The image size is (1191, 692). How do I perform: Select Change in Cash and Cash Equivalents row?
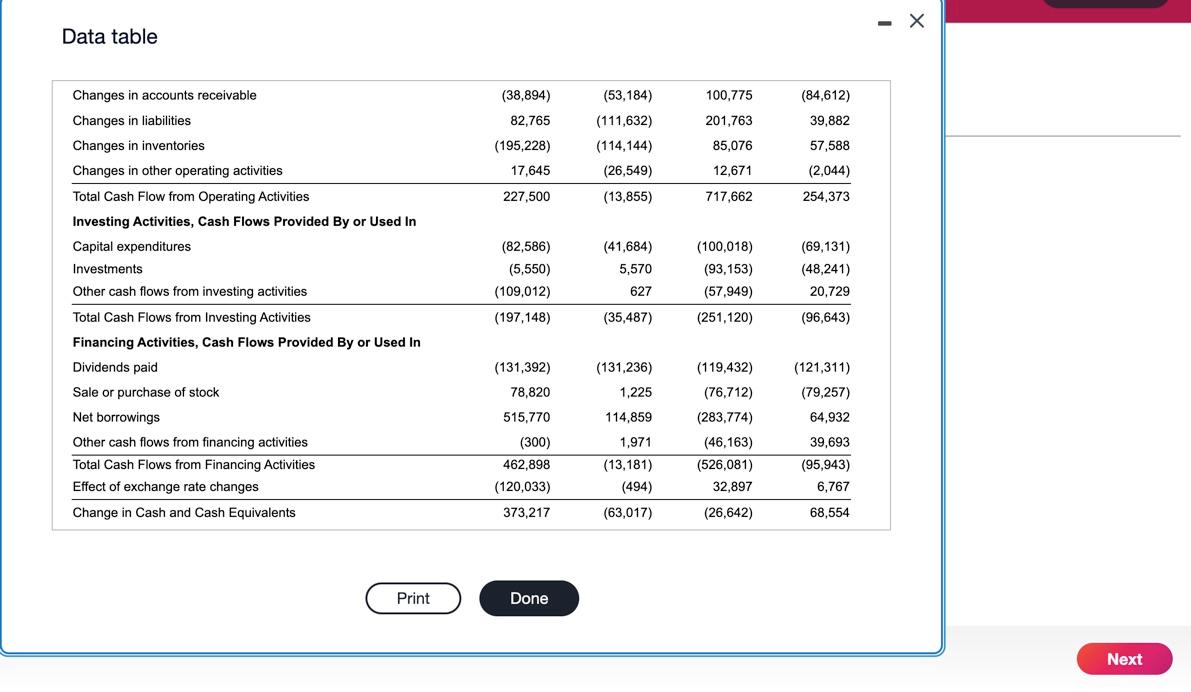point(183,512)
